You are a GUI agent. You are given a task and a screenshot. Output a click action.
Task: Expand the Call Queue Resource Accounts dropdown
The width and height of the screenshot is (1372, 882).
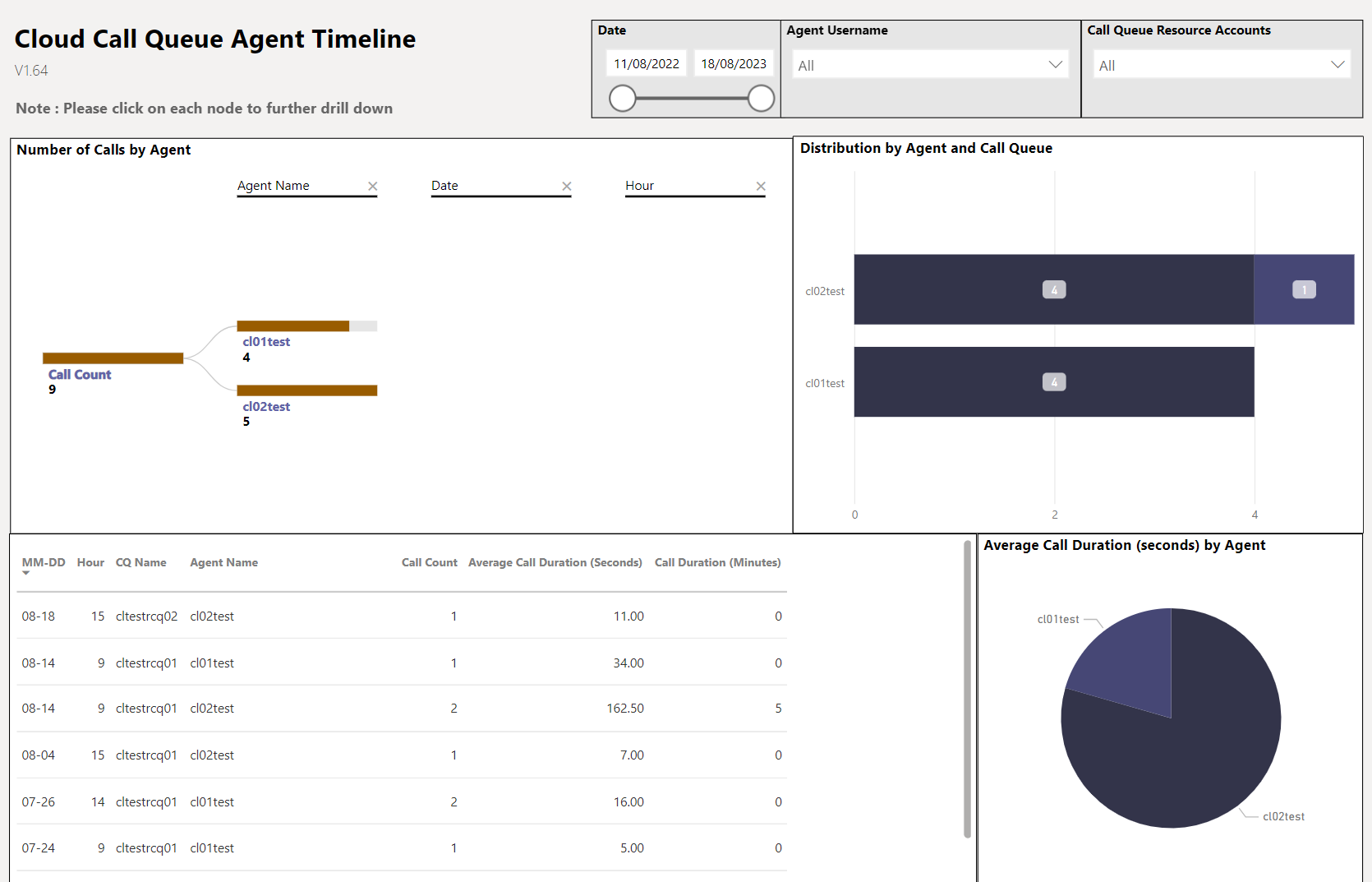click(x=1222, y=65)
